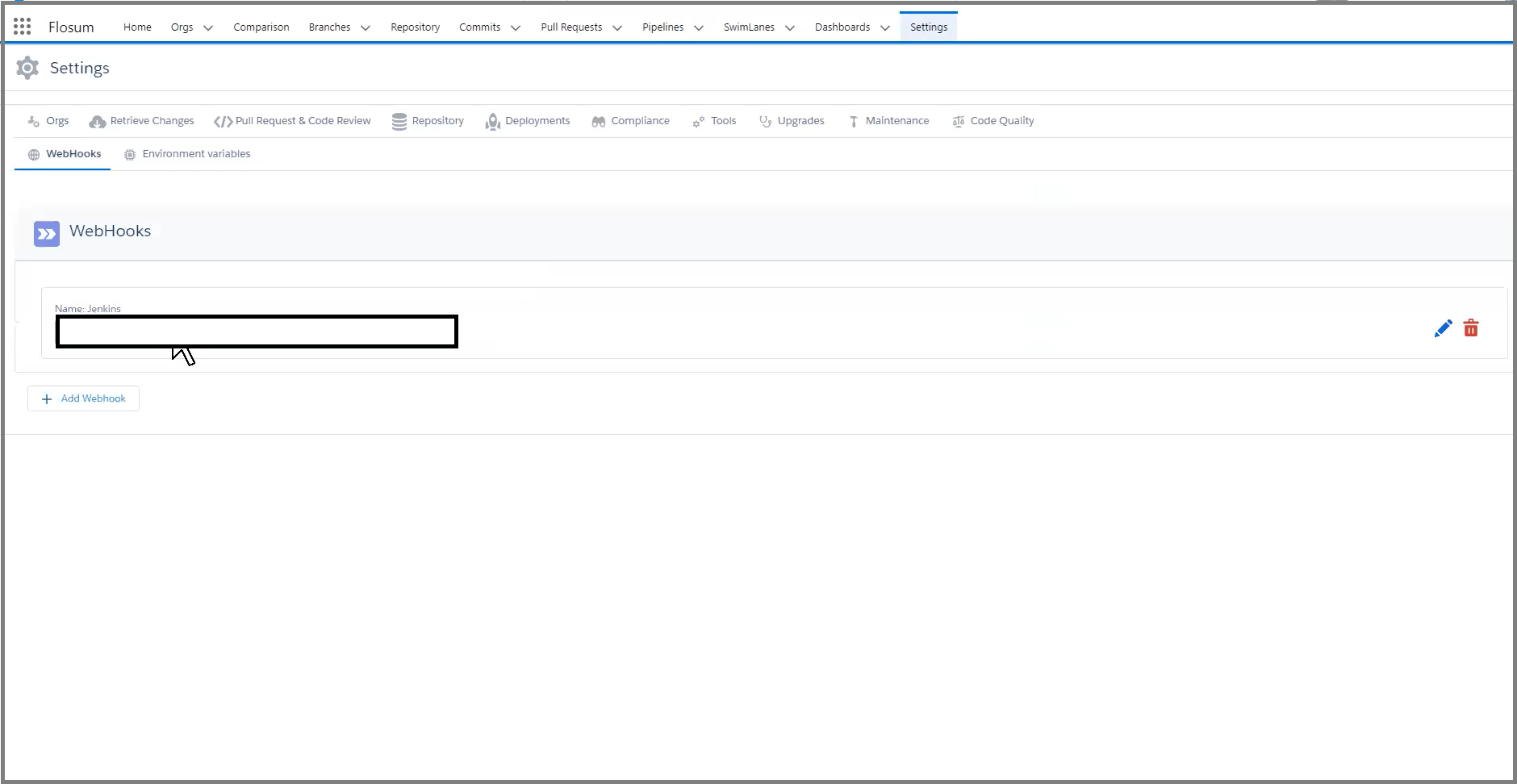Switch to the Environment variables sub-tab
Viewport: 1517px width, 784px height.
tap(187, 154)
